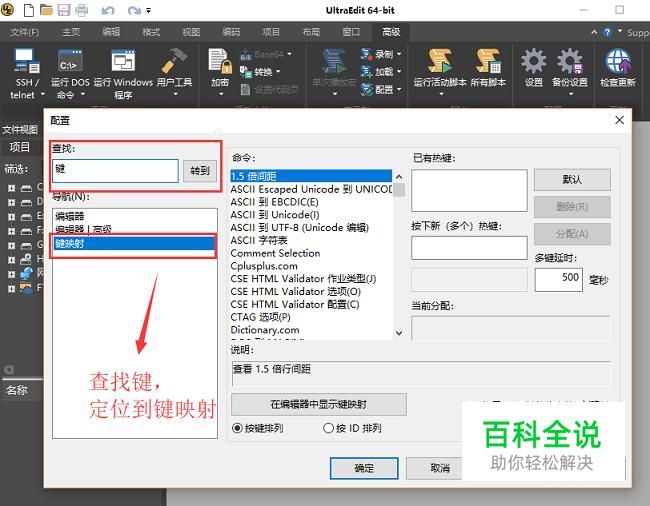The image size is (650, 506).
Task: Click the blue Help question mark icon
Action: click(x=607, y=32)
